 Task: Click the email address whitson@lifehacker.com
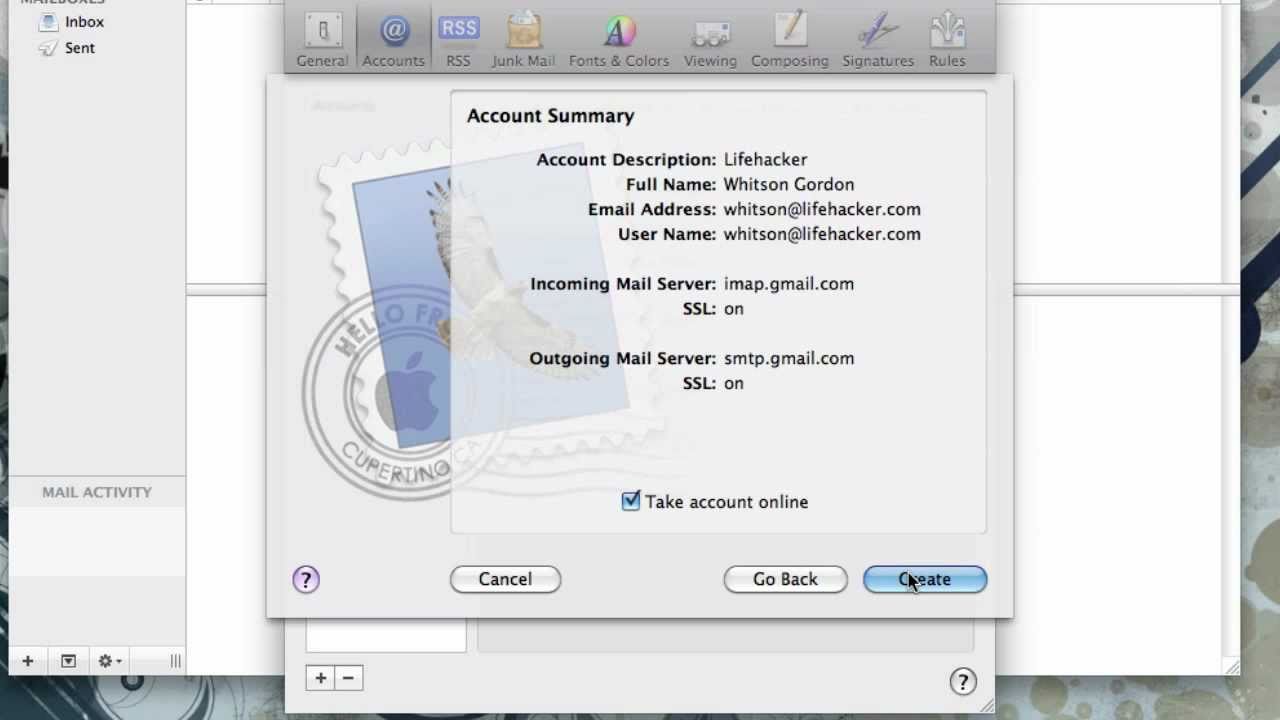(822, 209)
